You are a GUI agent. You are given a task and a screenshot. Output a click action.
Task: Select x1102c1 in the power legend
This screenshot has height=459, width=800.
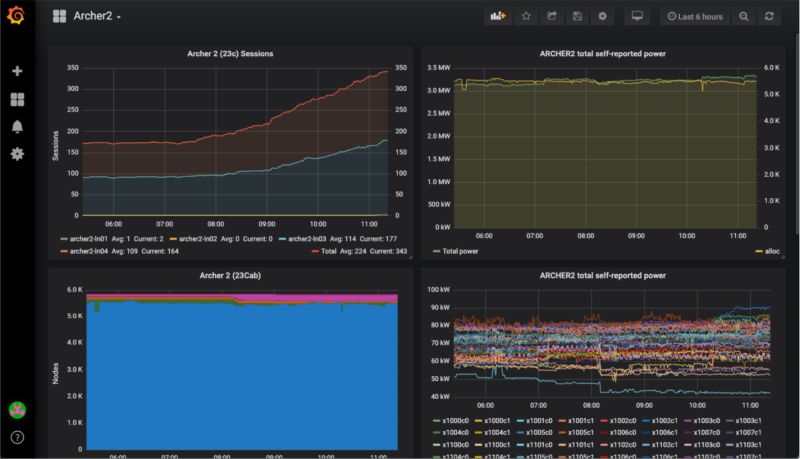click(x=664, y=445)
